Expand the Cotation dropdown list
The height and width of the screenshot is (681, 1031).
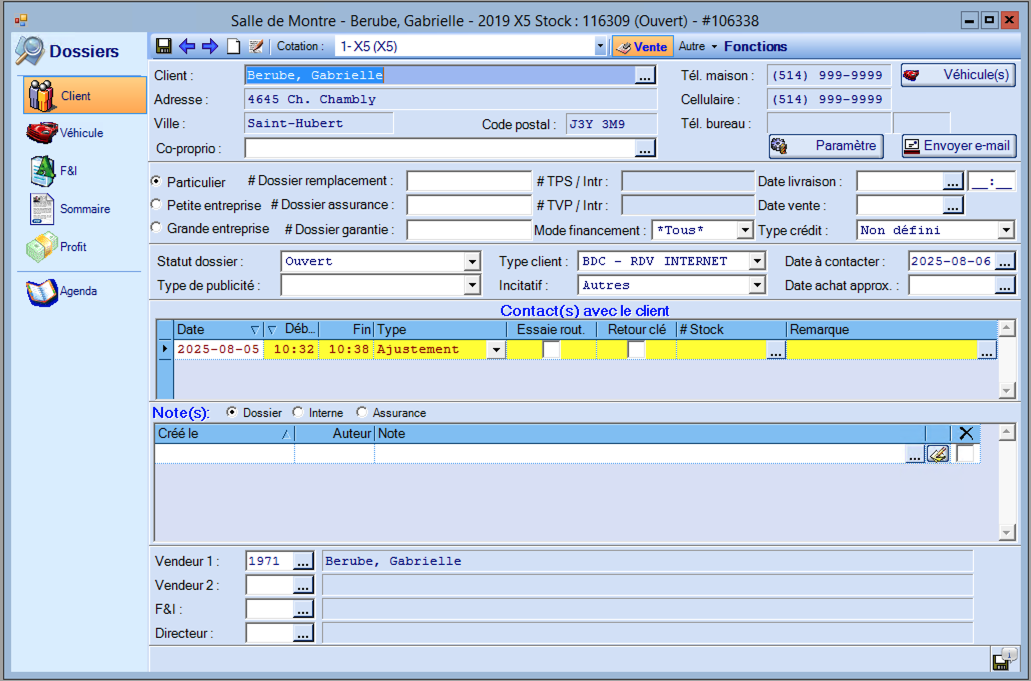[x=600, y=47]
